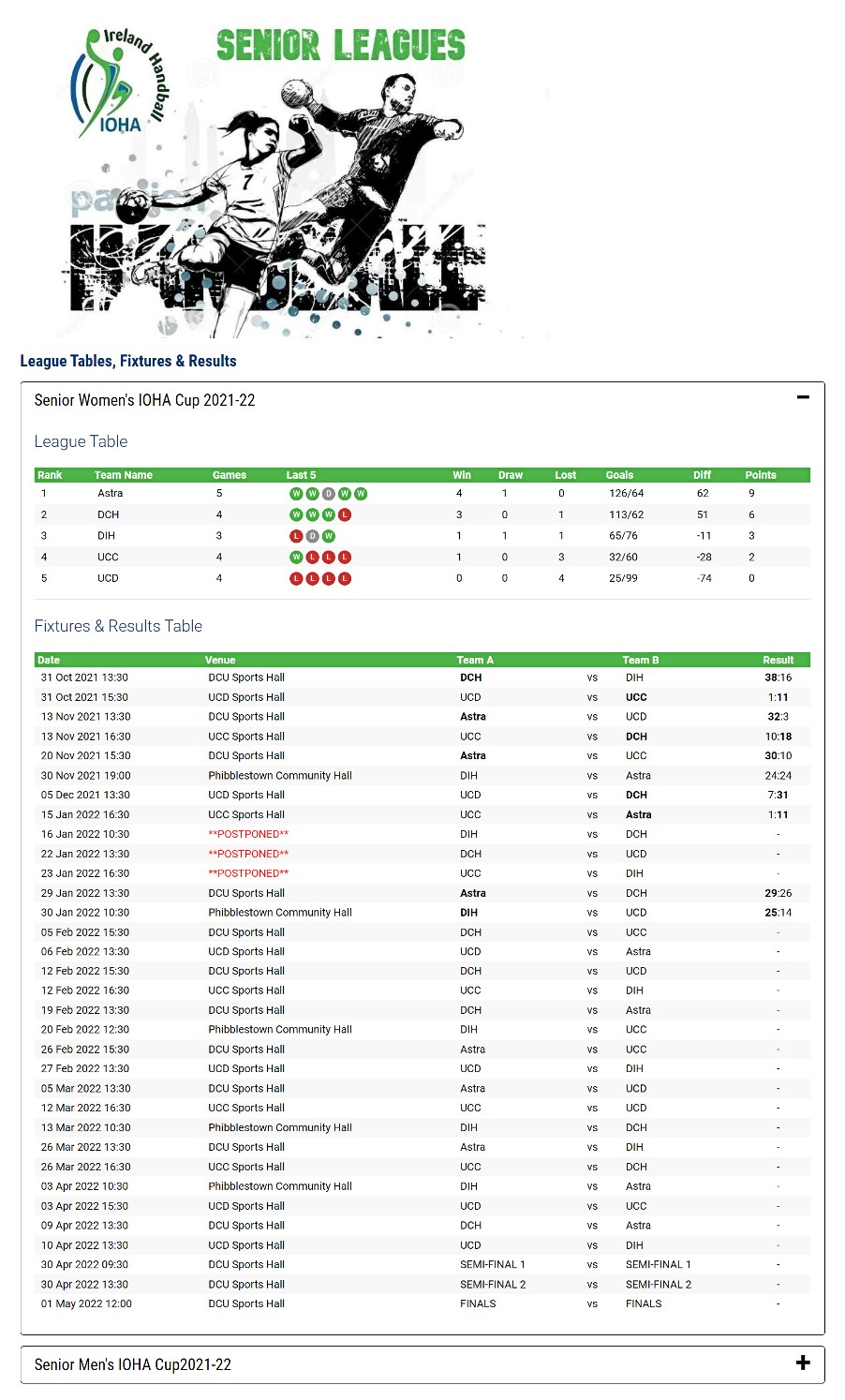Select the Astra row in League Table
This screenshot has width=845, height=1400.
coord(422,494)
